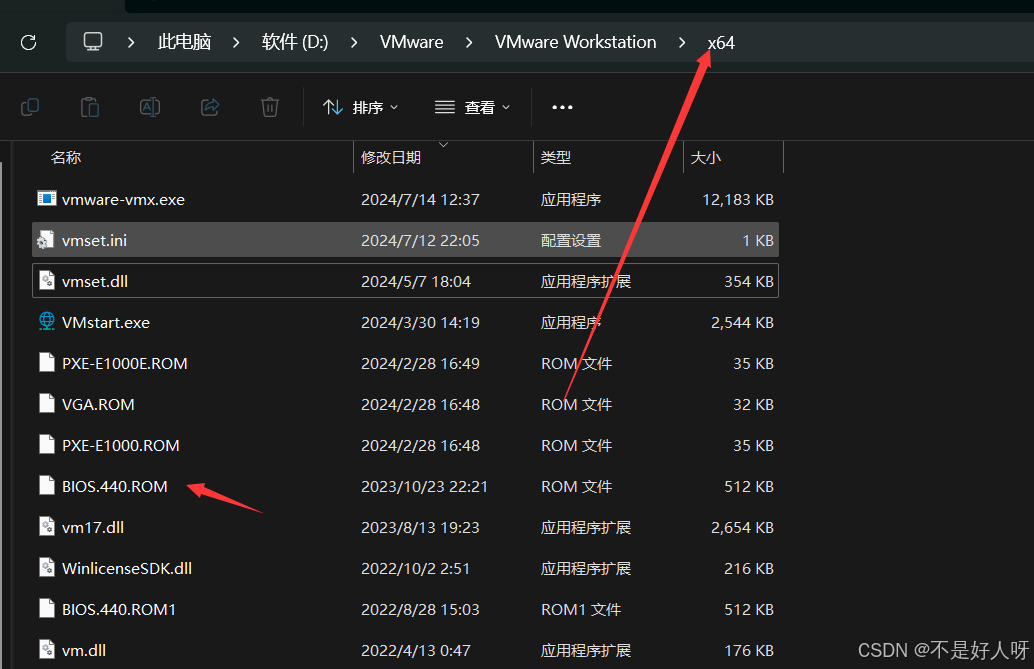Expand chevron after VMware in breadcrumb
Image resolution: width=1034 pixels, height=669 pixels.
(469, 42)
